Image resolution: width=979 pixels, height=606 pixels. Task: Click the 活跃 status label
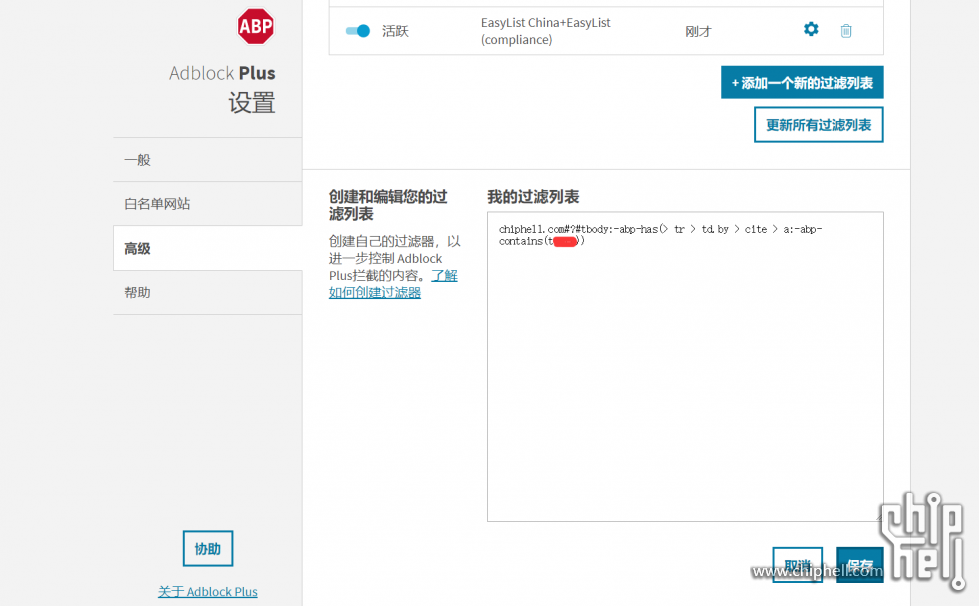point(395,31)
